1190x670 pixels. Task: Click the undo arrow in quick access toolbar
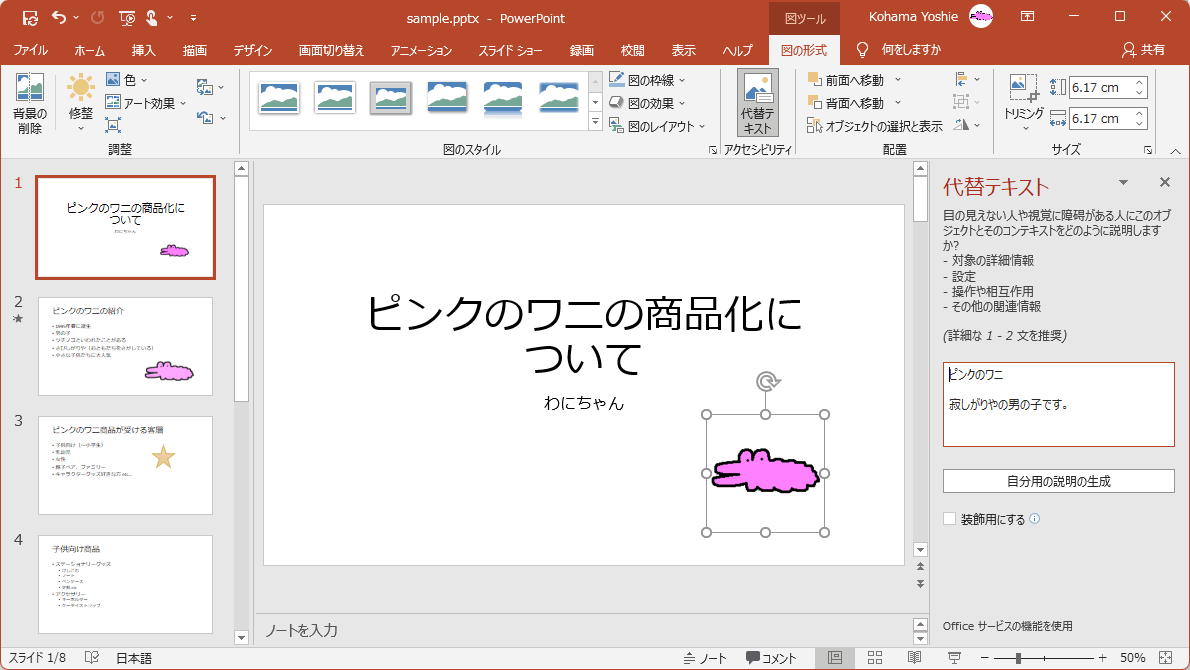pyautogui.click(x=59, y=17)
